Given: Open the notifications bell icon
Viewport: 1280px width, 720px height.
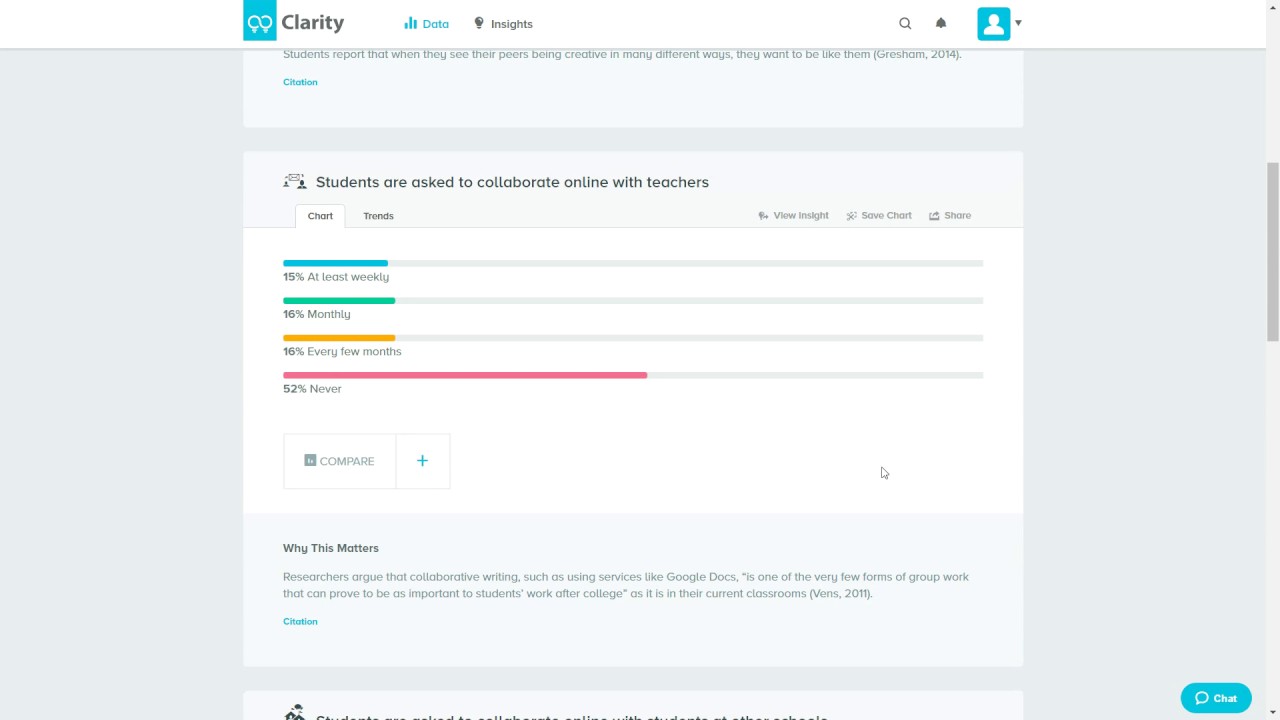Looking at the screenshot, I should pyautogui.click(x=941, y=23).
